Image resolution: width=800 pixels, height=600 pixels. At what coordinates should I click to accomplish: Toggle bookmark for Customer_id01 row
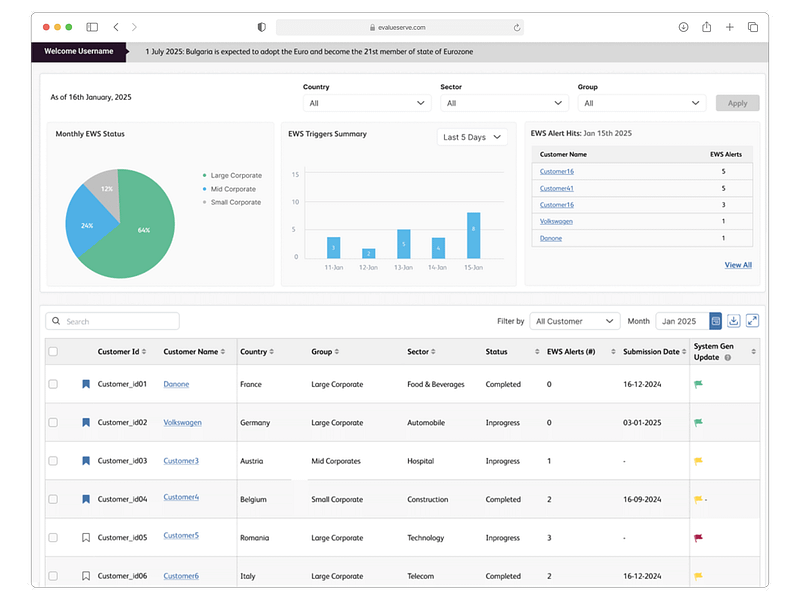click(86, 384)
